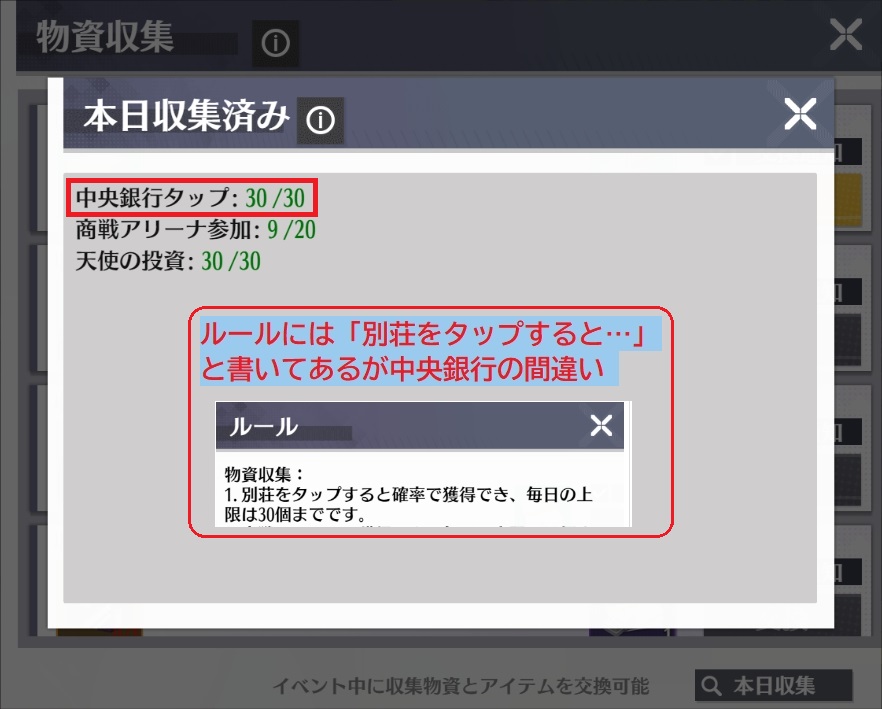Click the rule text about 毎日の上限30個
Viewport: 882px width, 709px height.
(x=408, y=504)
